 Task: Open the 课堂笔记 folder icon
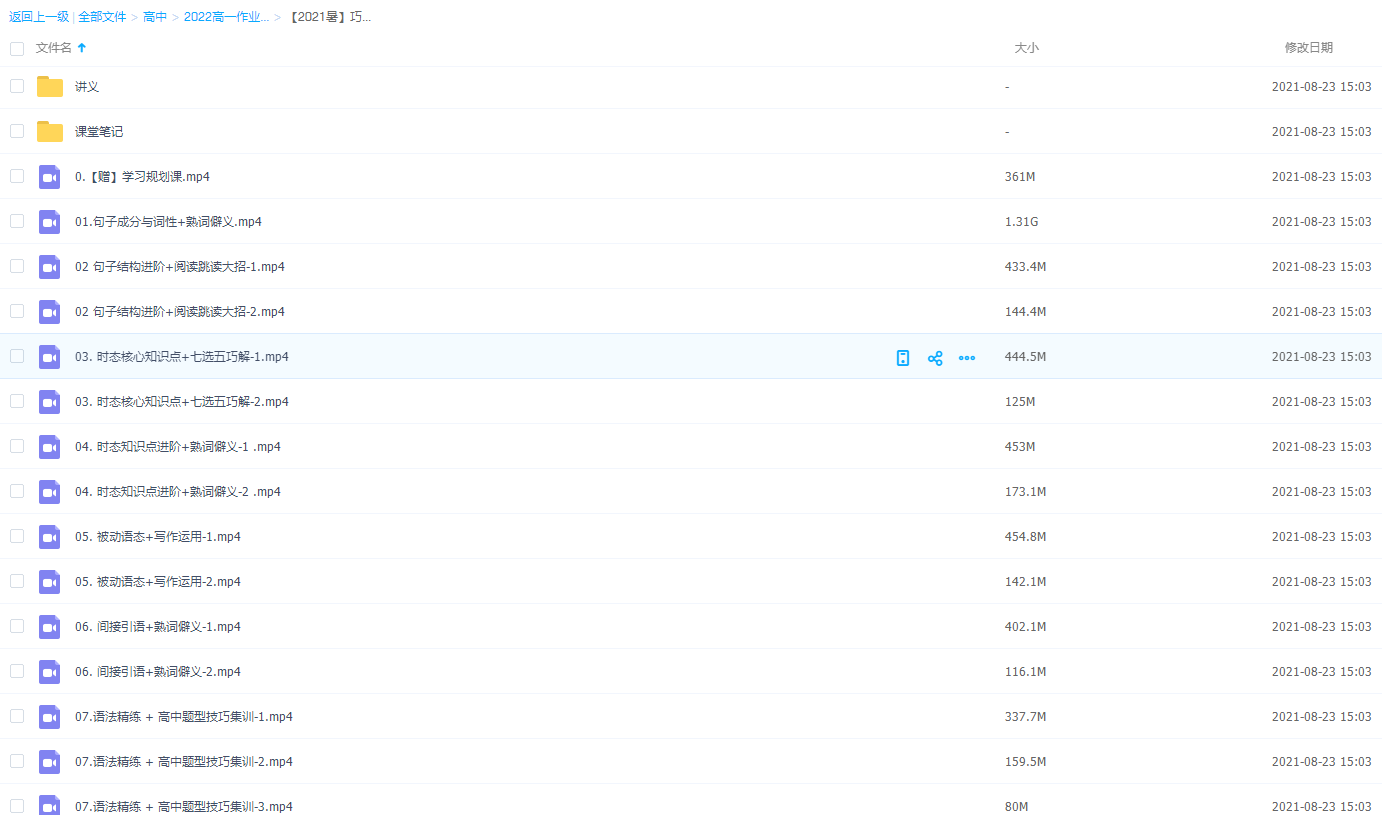click(50, 132)
